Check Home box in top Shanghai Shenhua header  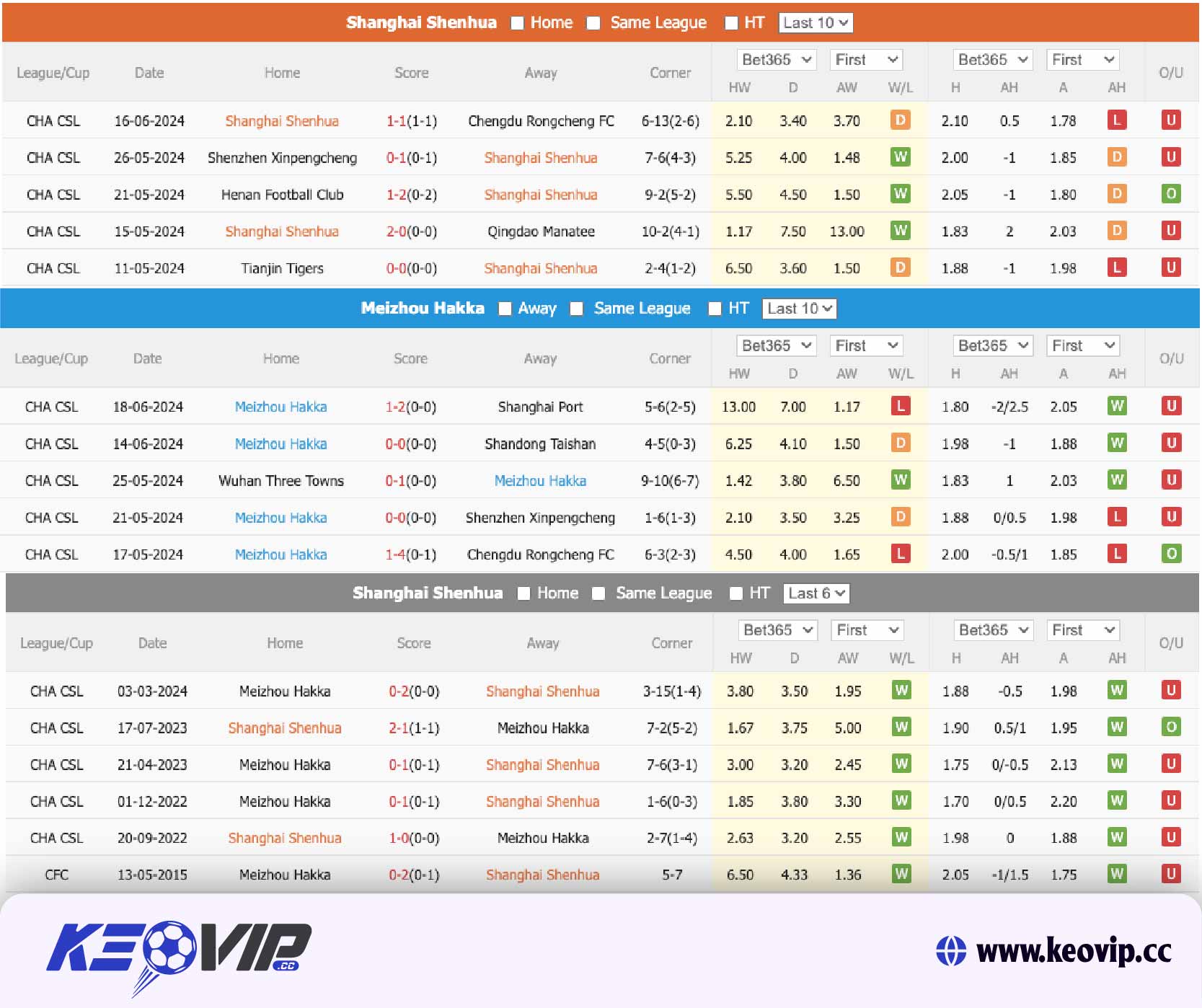coord(517,23)
